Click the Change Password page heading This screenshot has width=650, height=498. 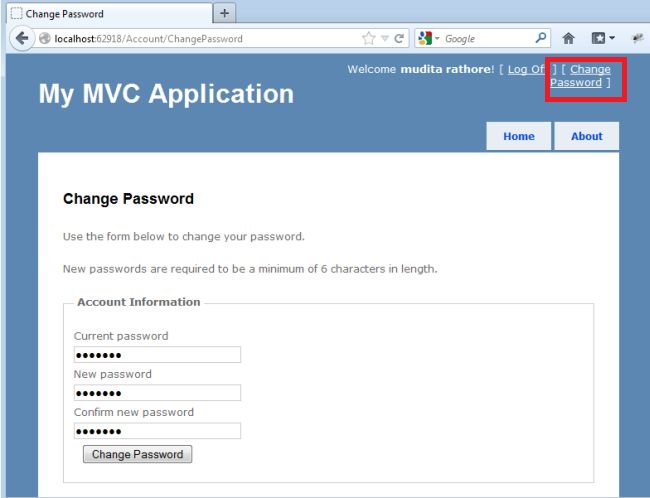pyautogui.click(x=128, y=199)
